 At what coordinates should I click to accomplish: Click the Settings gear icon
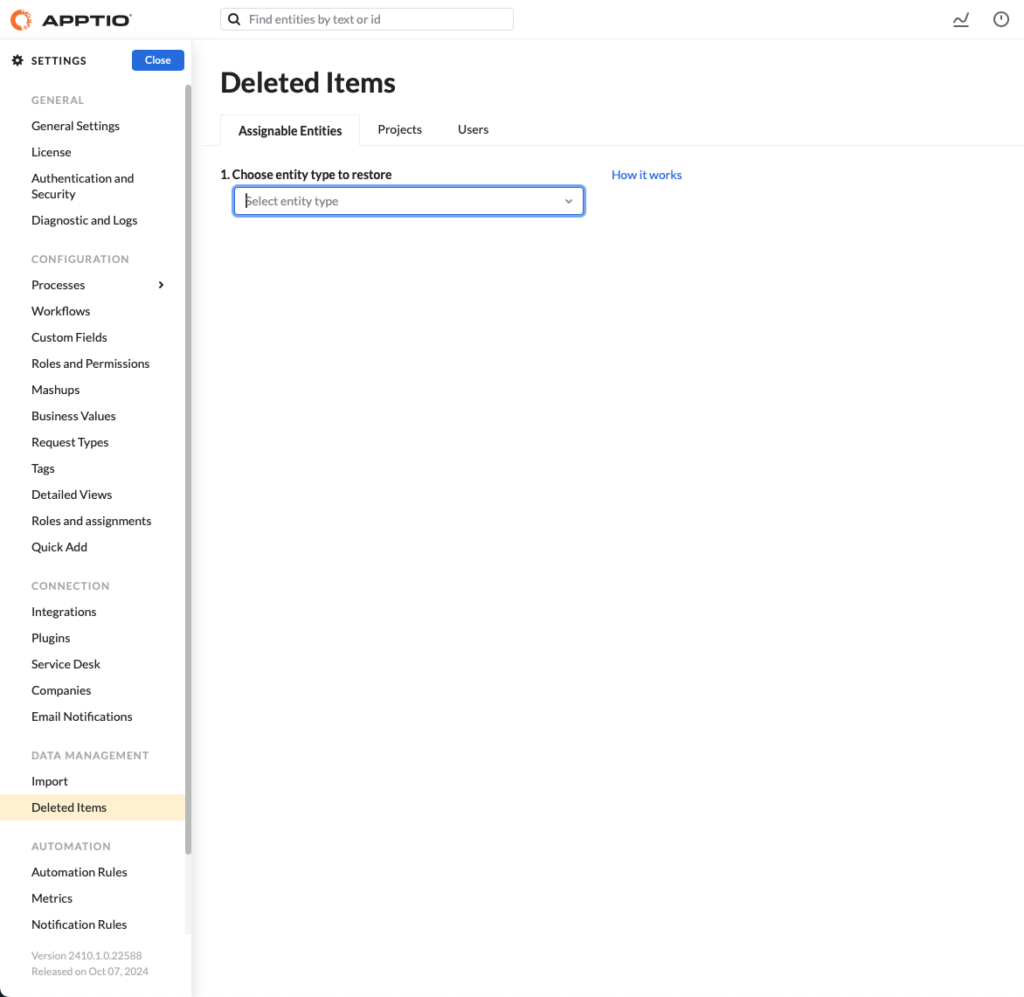(18, 61)
